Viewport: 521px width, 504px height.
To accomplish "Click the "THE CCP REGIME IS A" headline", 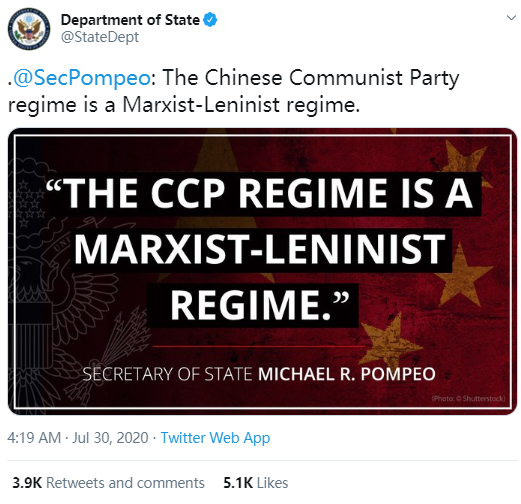I will [262, 193].
